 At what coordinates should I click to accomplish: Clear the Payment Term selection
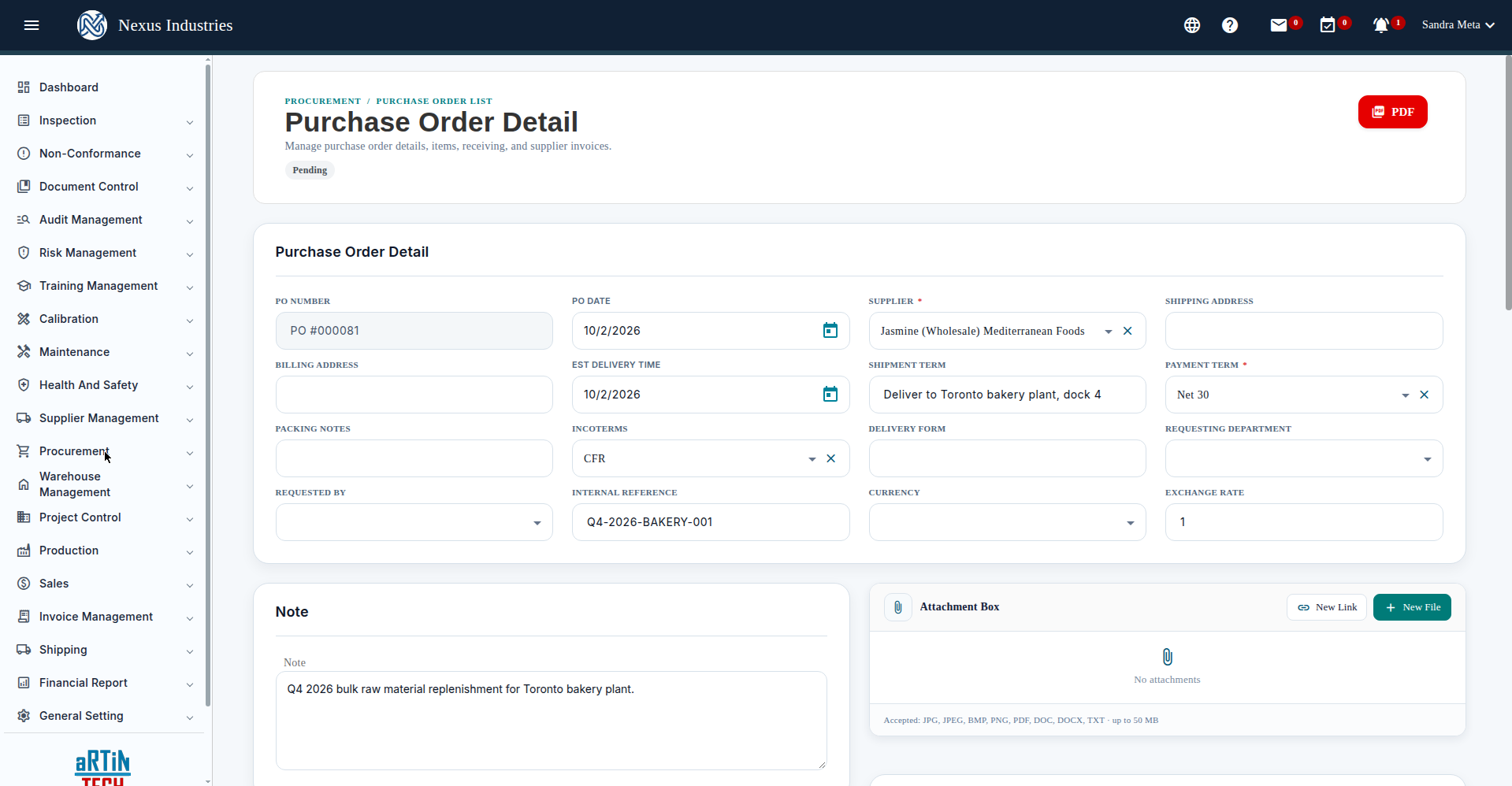point(1424,395)
